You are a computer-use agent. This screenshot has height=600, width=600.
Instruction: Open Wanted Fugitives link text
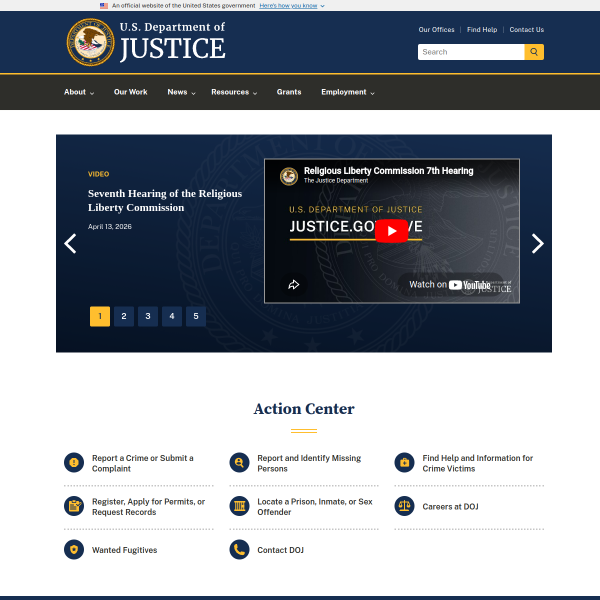[124, 550]
